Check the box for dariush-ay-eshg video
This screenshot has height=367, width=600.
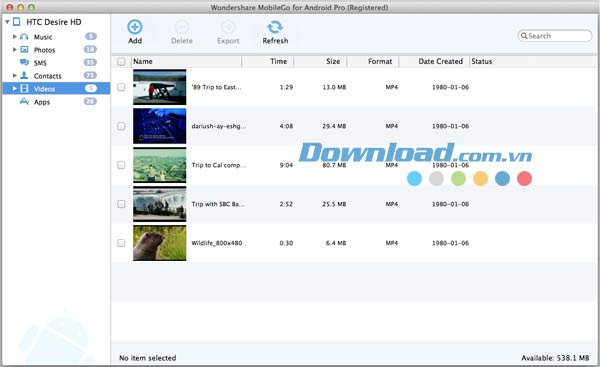click(121, 126)
